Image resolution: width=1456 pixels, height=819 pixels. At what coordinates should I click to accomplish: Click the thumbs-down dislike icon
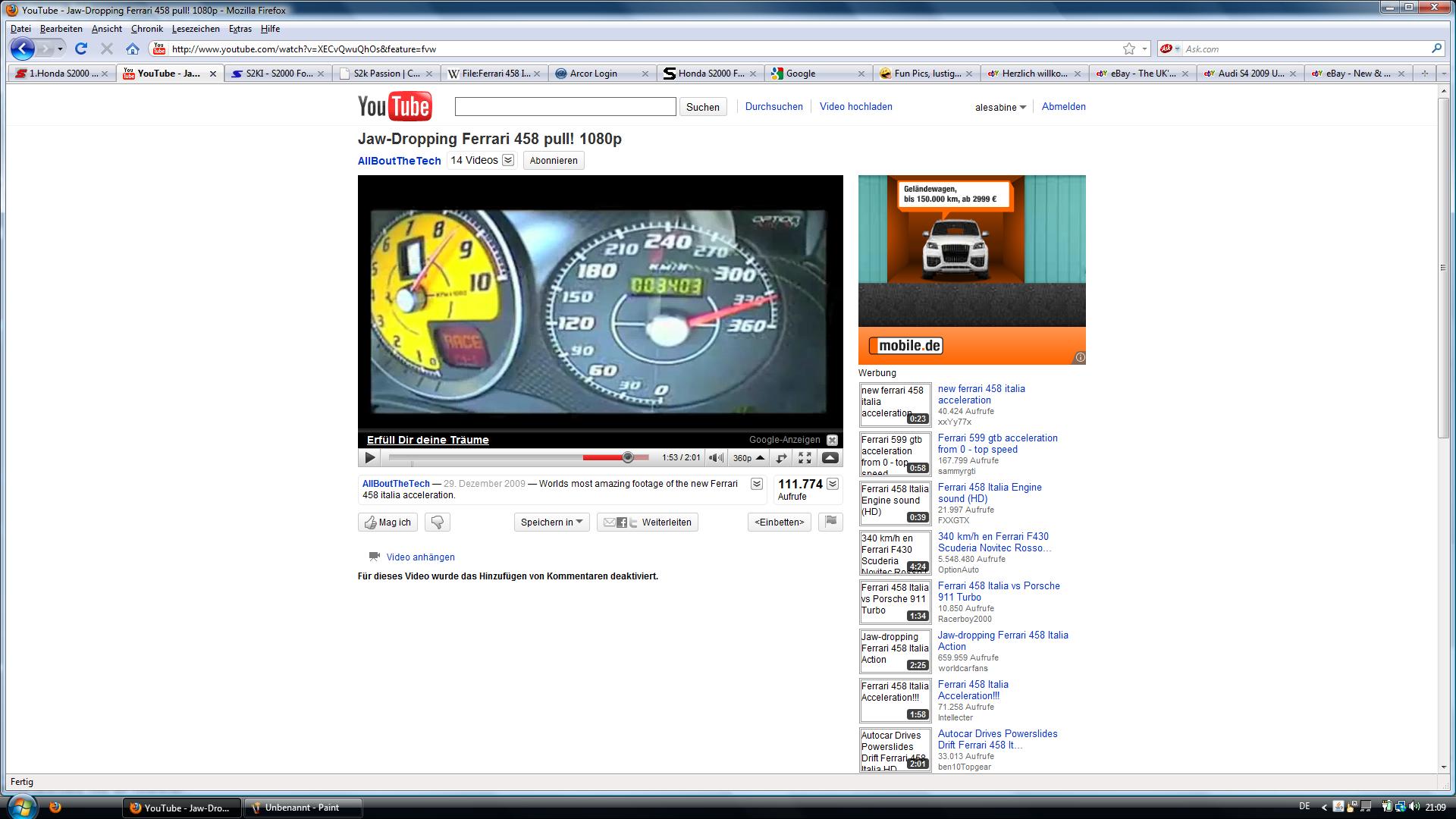(x=438, y=522)
